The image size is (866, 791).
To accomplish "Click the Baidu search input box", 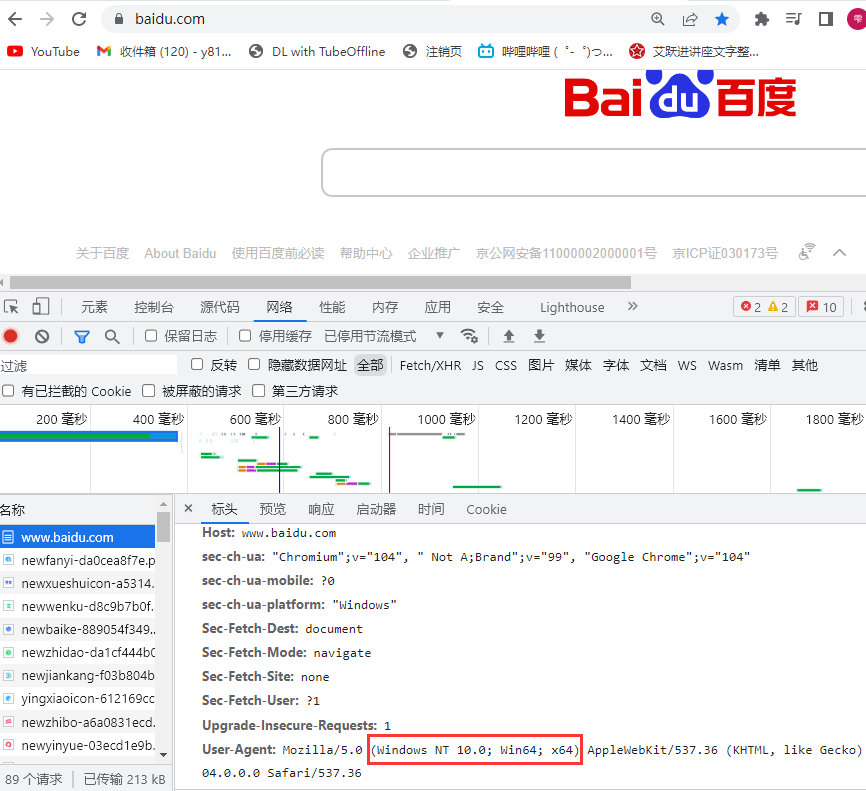I will coord(590,173).
